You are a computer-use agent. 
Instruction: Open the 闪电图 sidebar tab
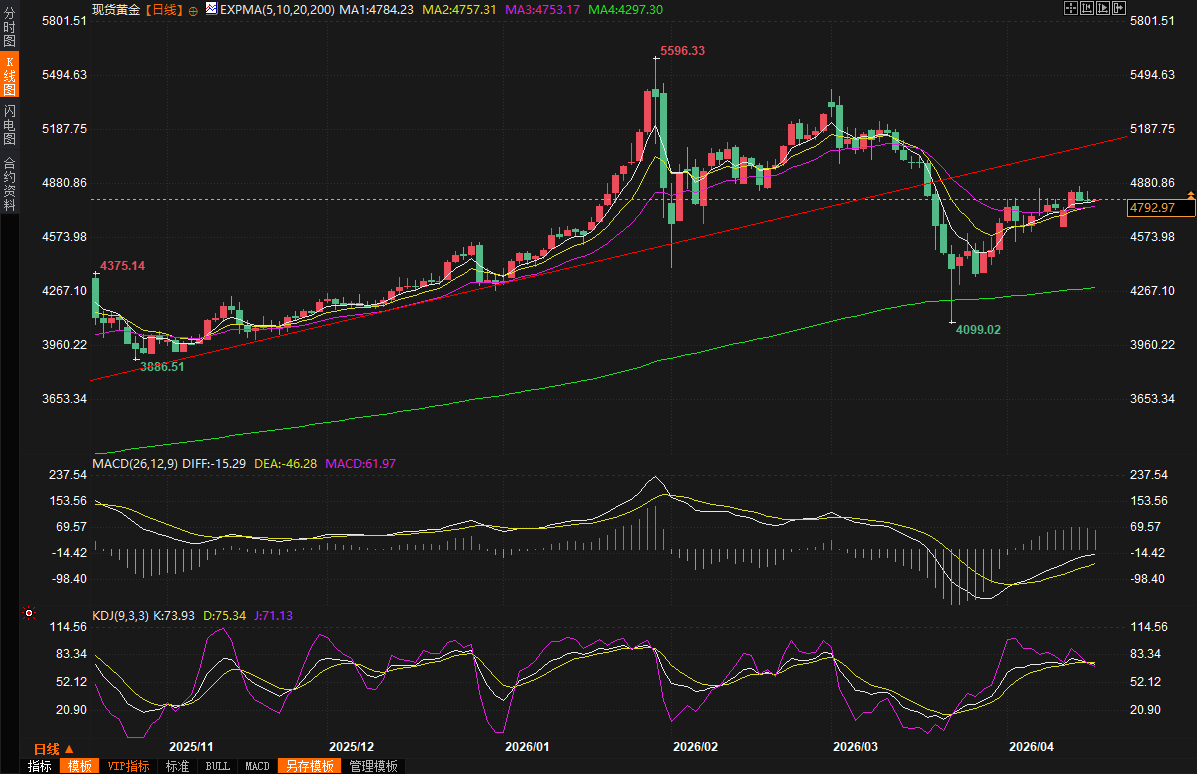point(9,125)
